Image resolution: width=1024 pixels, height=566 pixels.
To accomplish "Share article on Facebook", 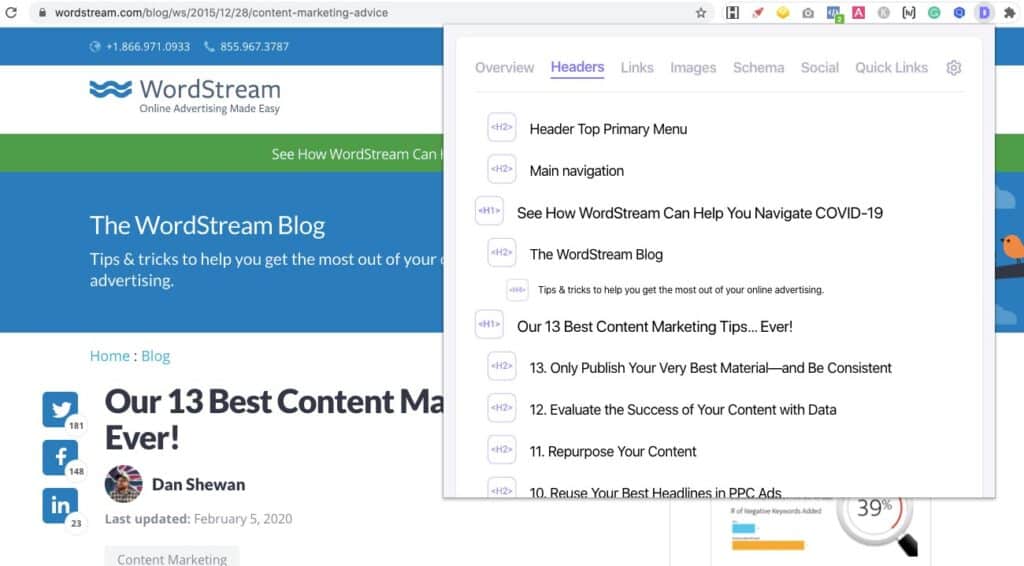I will click(x=60, y=457).
